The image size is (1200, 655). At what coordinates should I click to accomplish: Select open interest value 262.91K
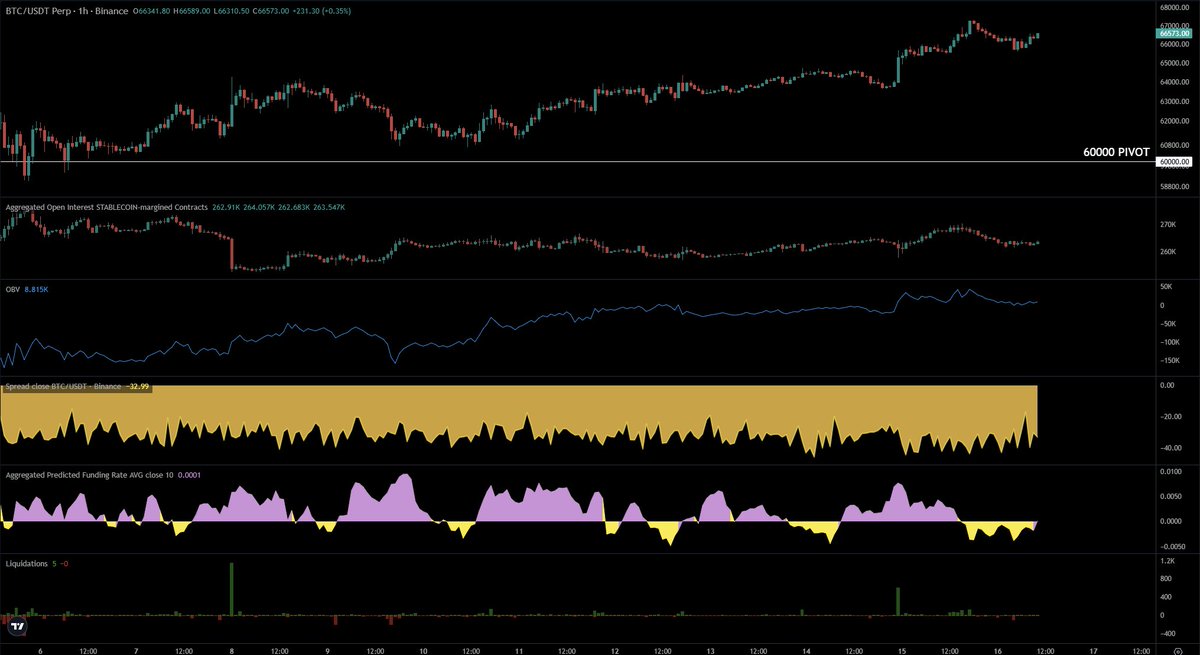224,207
